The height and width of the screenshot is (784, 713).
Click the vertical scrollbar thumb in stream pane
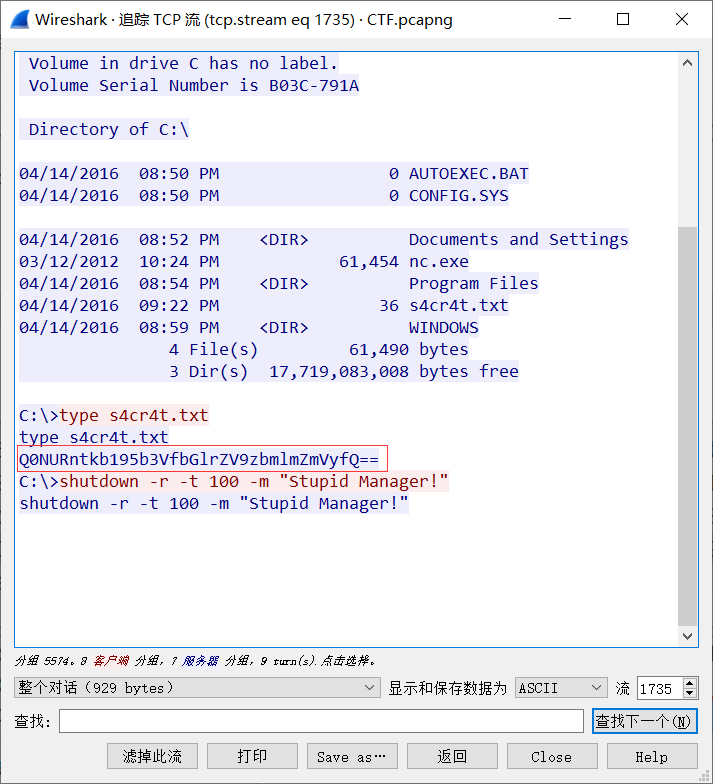688,426
